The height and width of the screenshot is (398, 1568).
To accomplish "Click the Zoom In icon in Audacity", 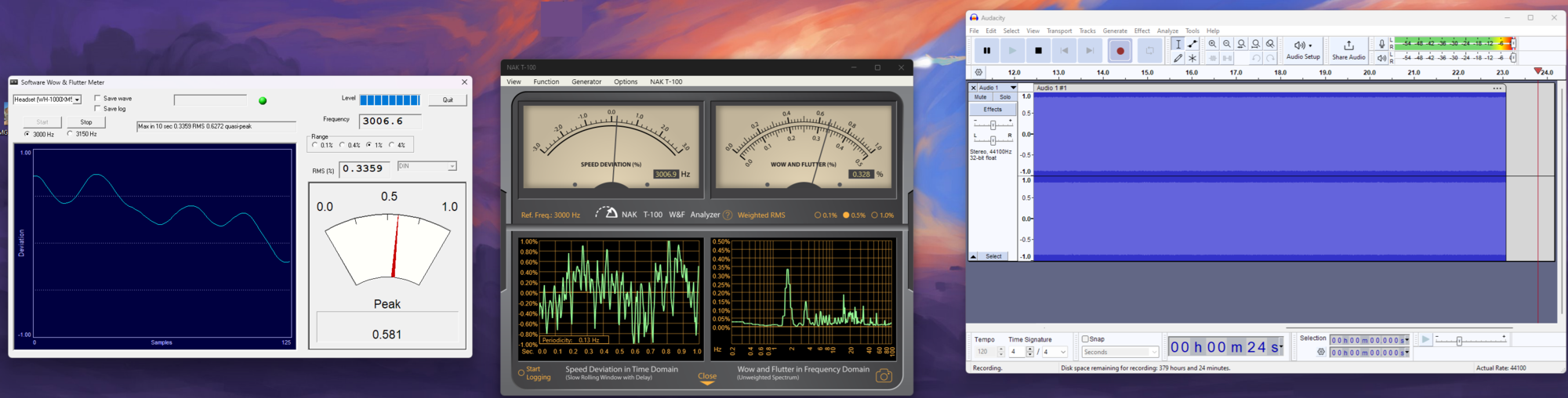I will [x=1213, y=44].
